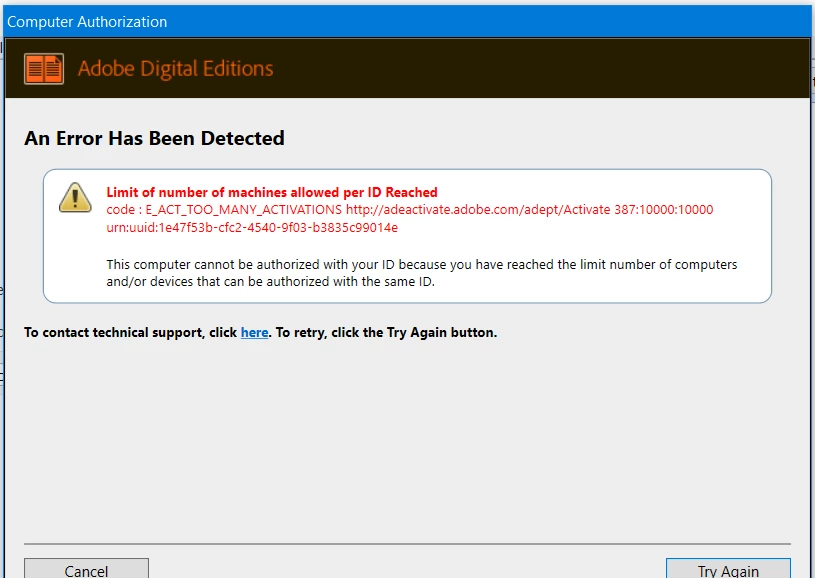Click the Adobe Digital Editions banner title

[x=176, y=69]
